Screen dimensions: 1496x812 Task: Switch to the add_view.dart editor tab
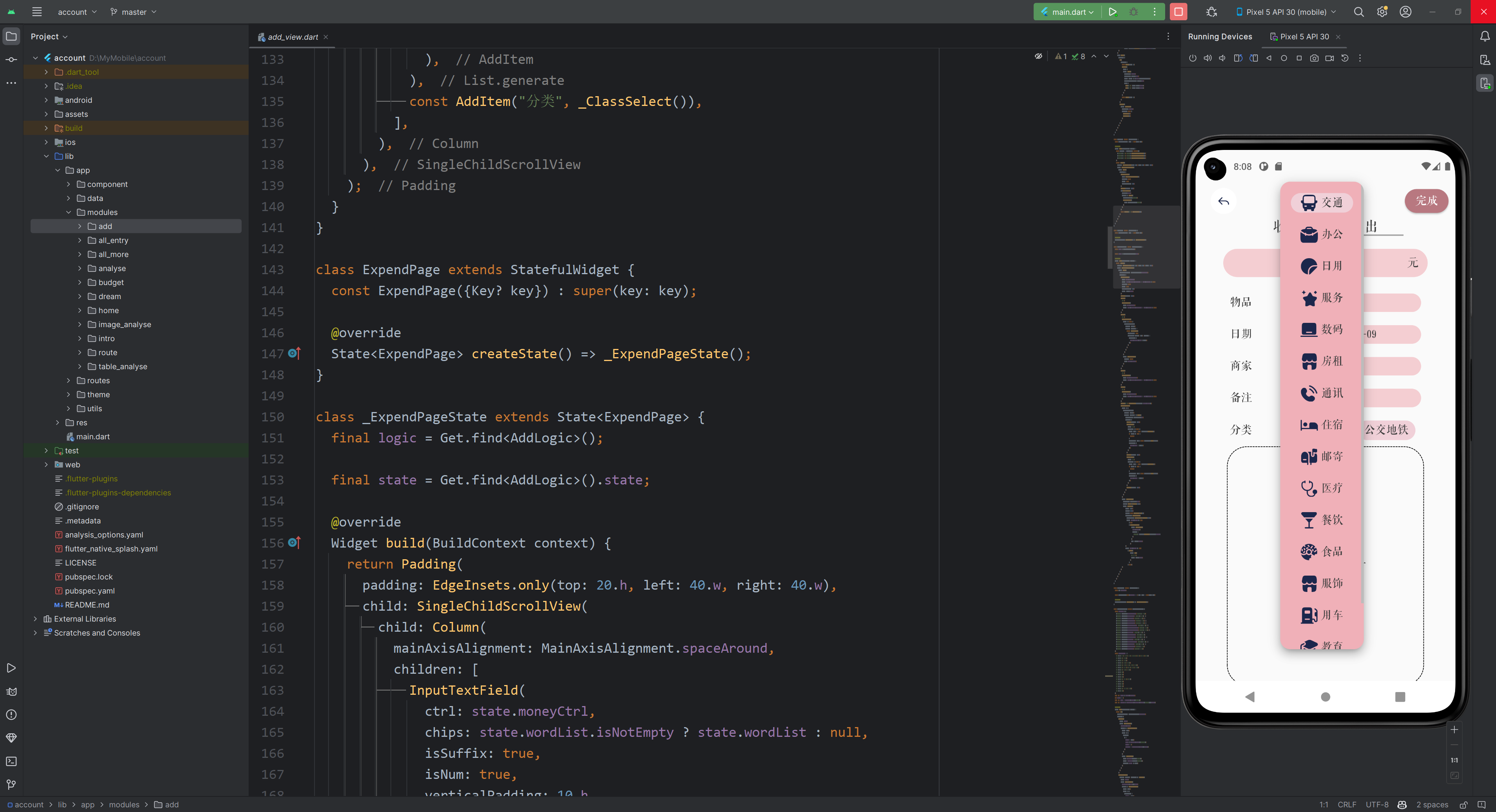292,37
